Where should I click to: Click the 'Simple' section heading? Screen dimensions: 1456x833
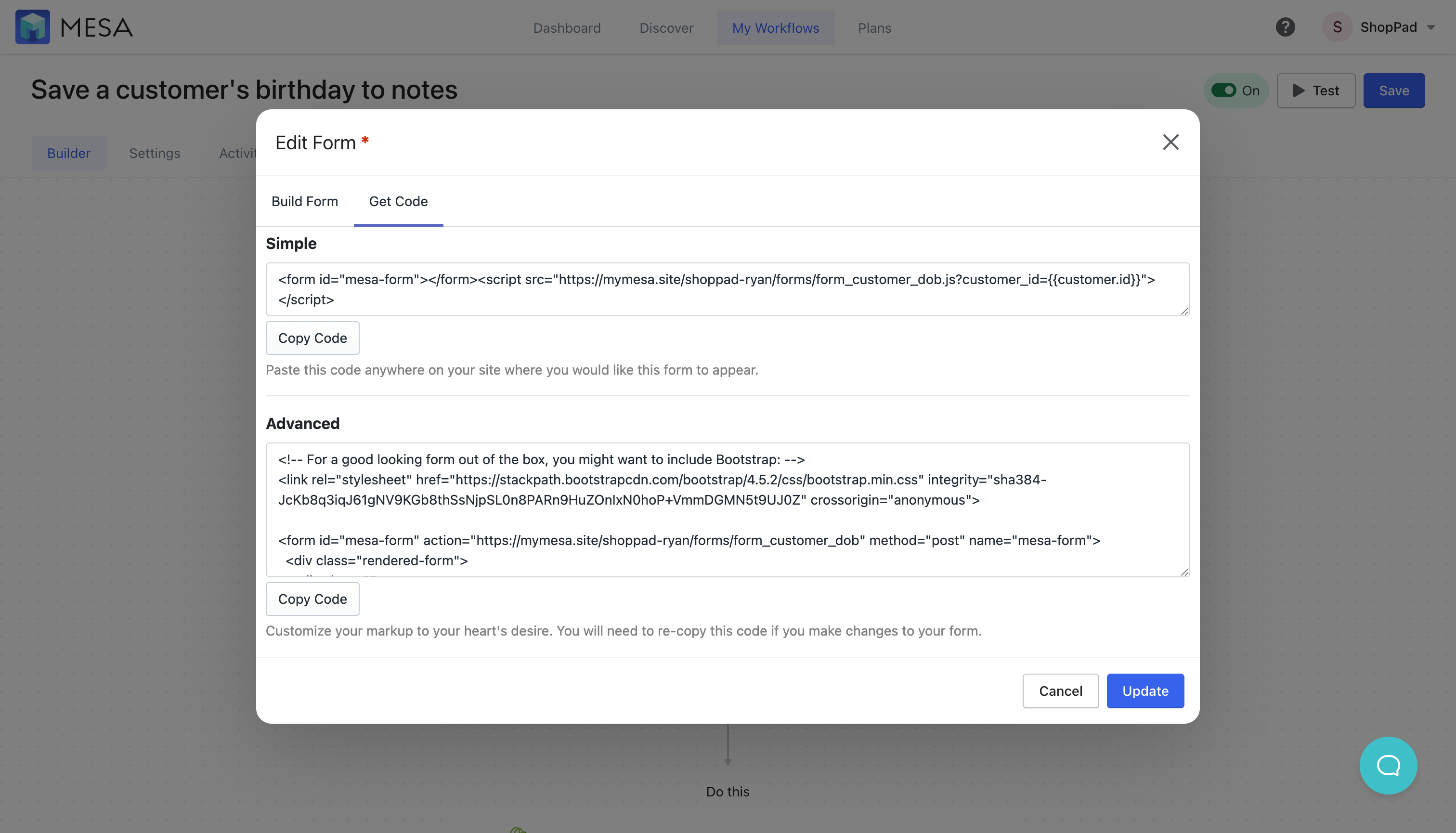pyautogui.click(x=291, y=243)
